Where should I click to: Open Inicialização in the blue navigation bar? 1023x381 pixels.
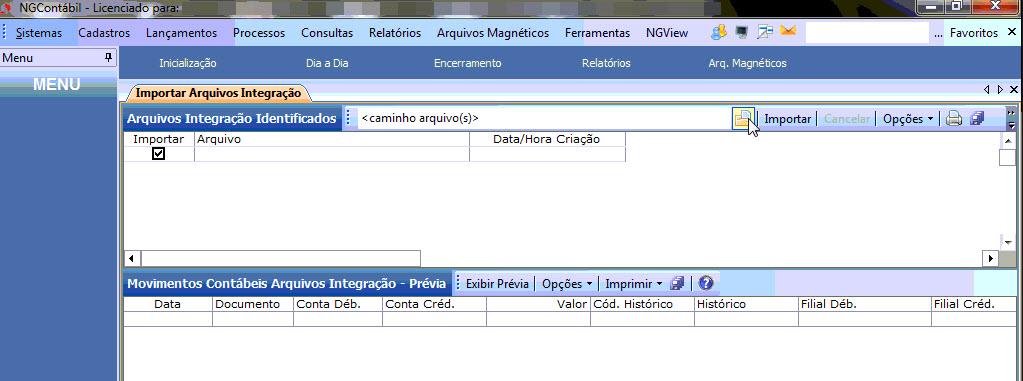pos(188,63)
